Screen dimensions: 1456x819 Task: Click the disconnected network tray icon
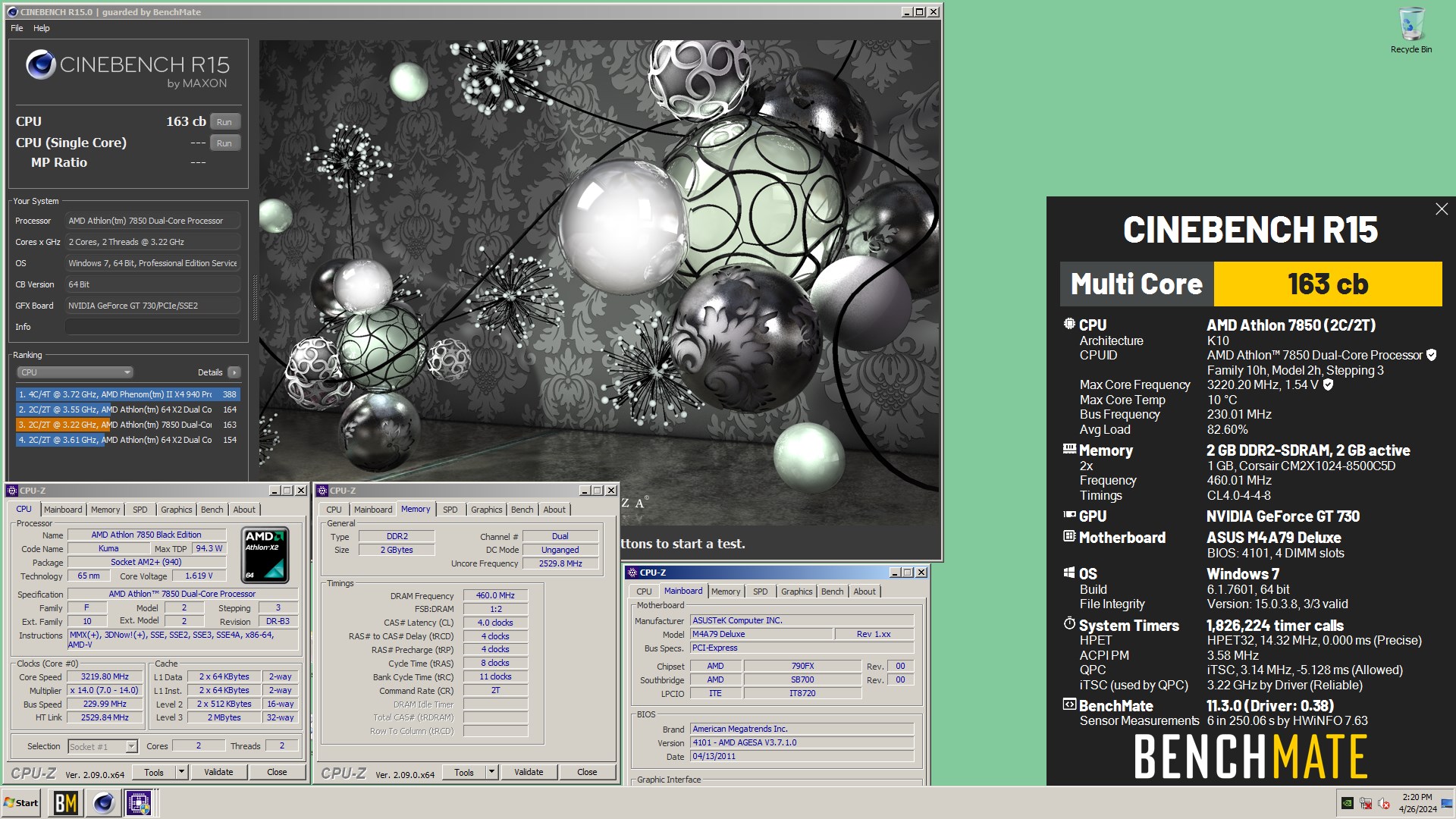(1366, 803)
